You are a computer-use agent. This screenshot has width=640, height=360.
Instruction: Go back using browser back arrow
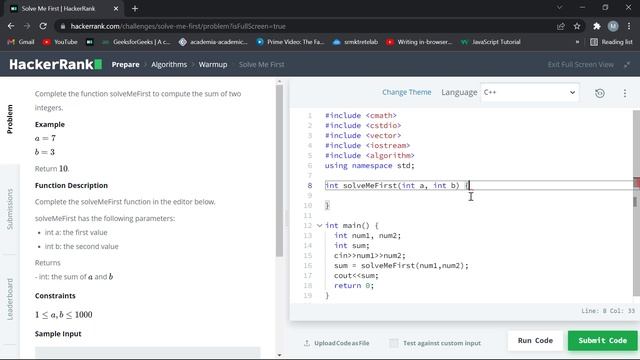[x=11, y=26]
